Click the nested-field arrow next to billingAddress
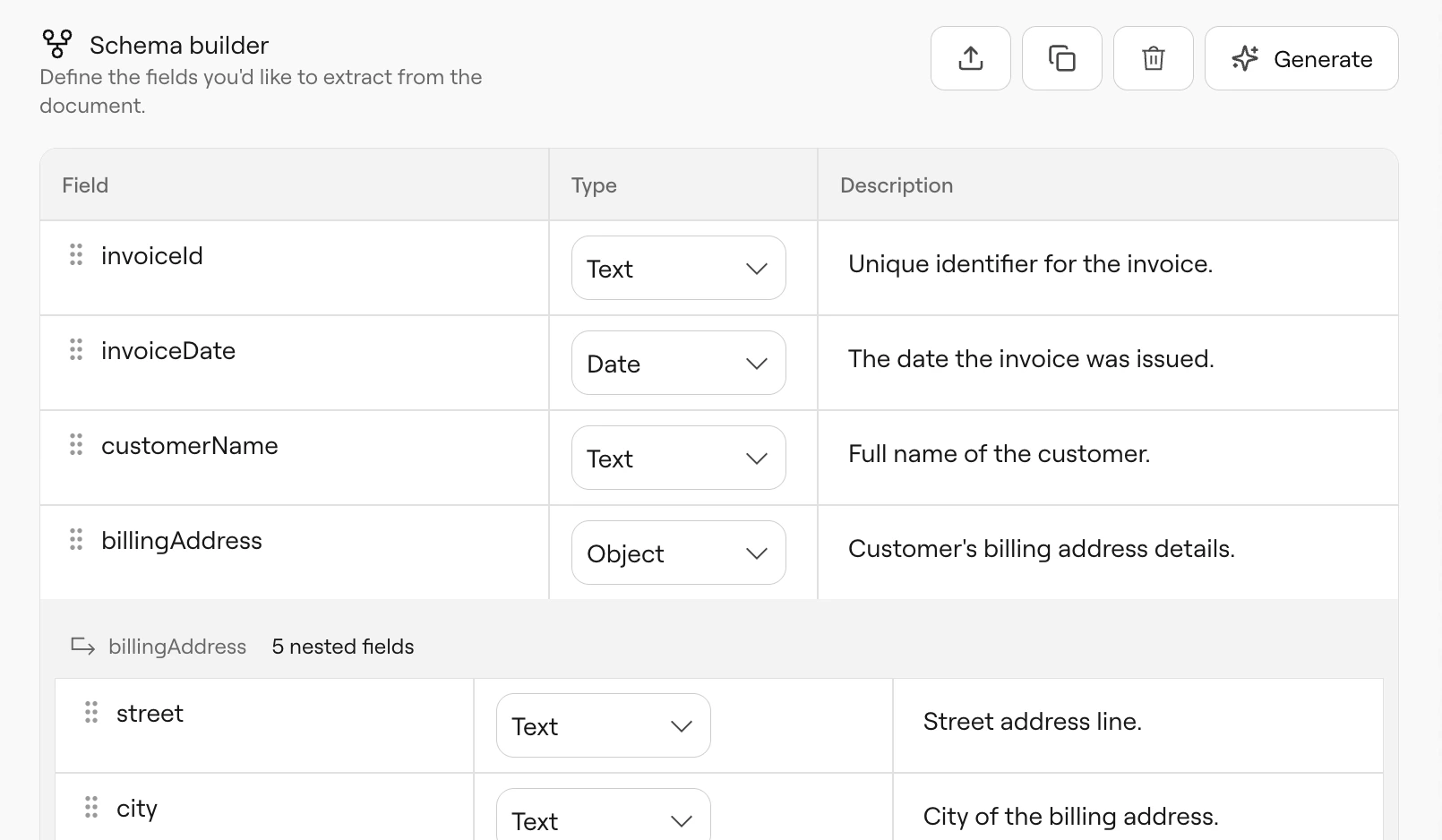Screen dimensions: 1442x840 click(x=82, y=647)
